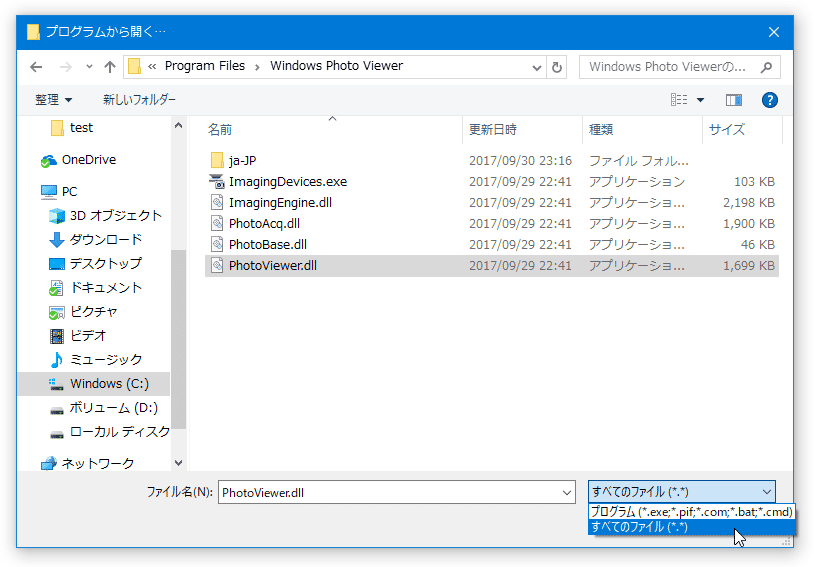This screenshot has width=814, height=567.
Task: Change view with the view icon
Action: 679,99
